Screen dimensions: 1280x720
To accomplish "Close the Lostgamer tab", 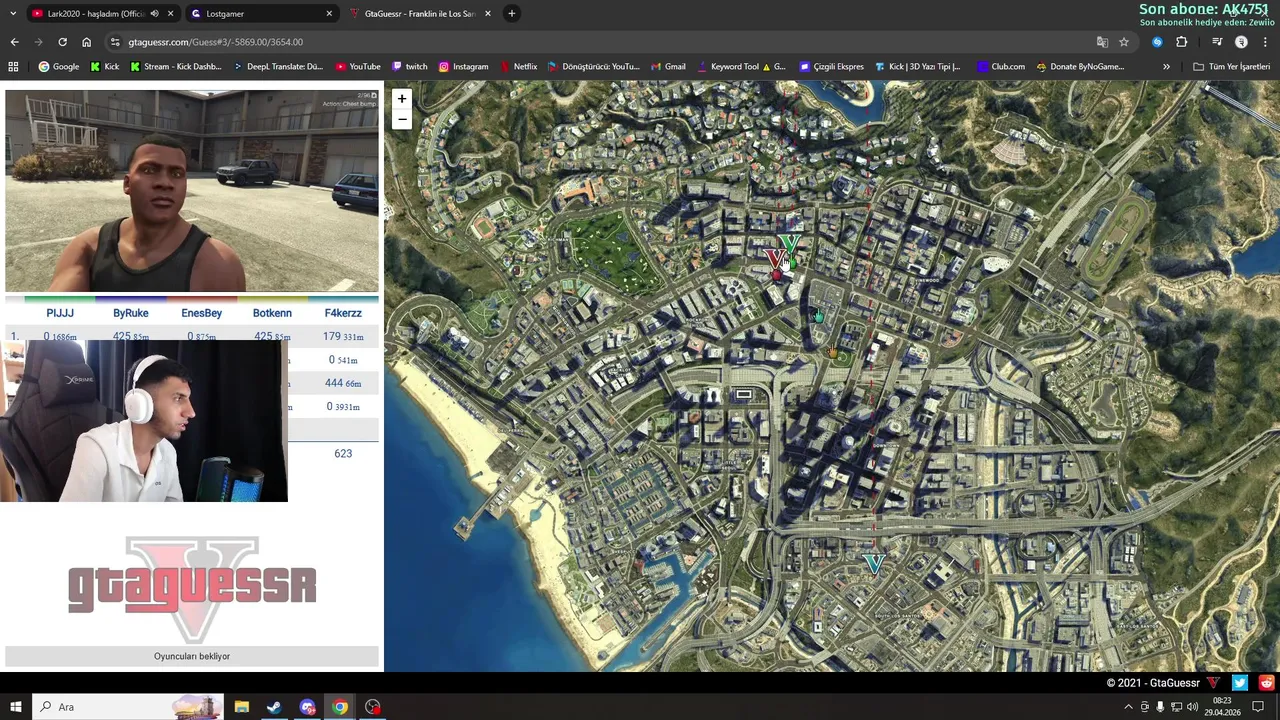I will click(x=329, y=14).
